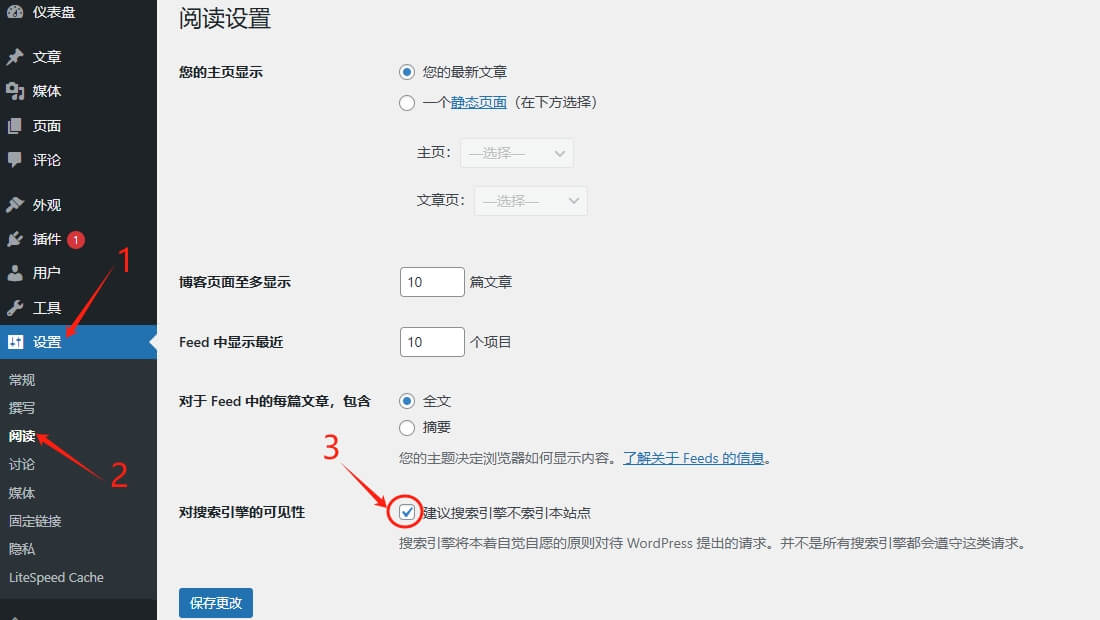Screen dimensions: 1100x620
Task: Open the 用户 users icon
Action: [15, 273]
